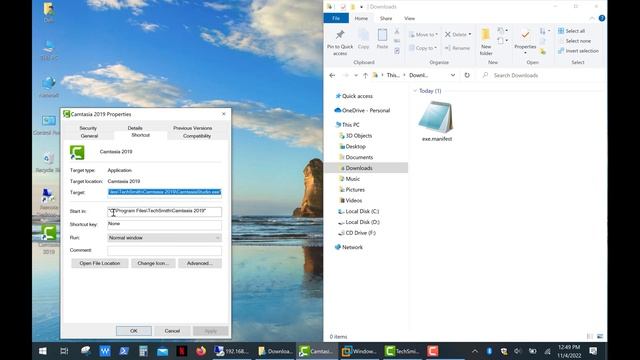Screen dimensions: 640x360
Task: Open the Windows Start menu
Action: coord(42,351)
